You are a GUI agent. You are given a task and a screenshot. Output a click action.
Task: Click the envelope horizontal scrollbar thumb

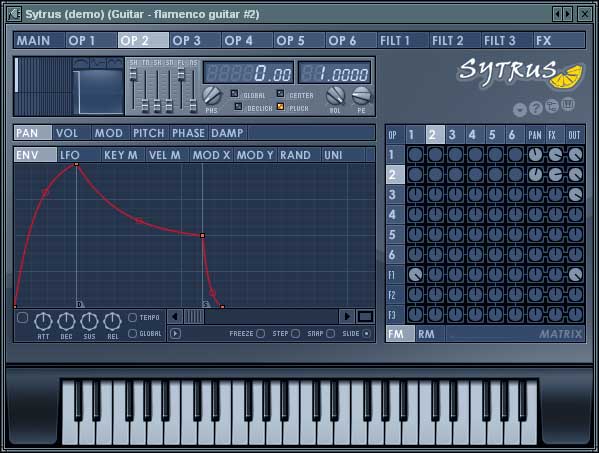(194, 317)
